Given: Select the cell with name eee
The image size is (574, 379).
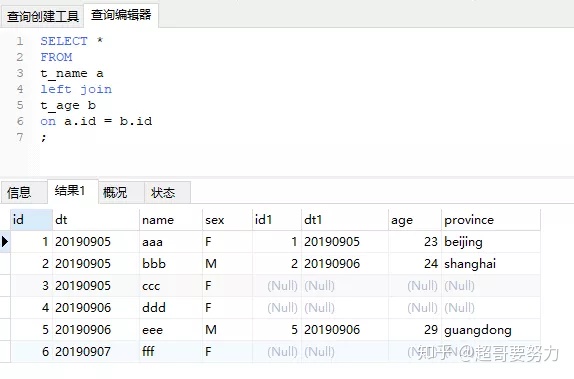Looking at the screenshot, I should click(171, 330).
